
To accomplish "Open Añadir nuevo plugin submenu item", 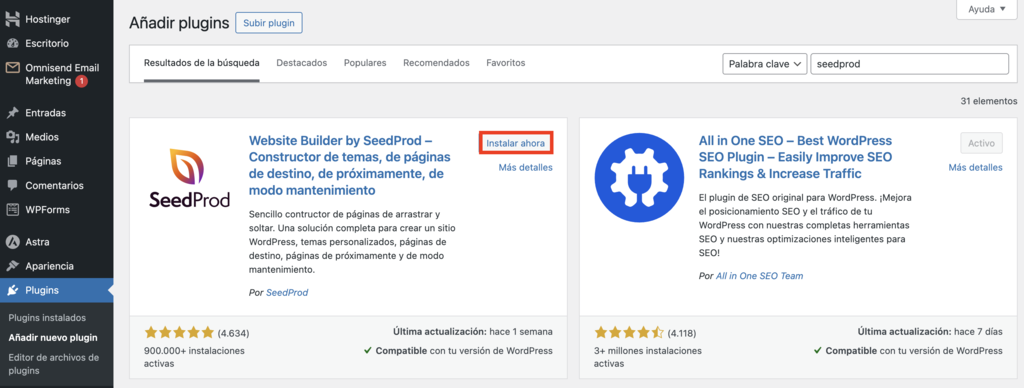I will (x=53, y=338).
